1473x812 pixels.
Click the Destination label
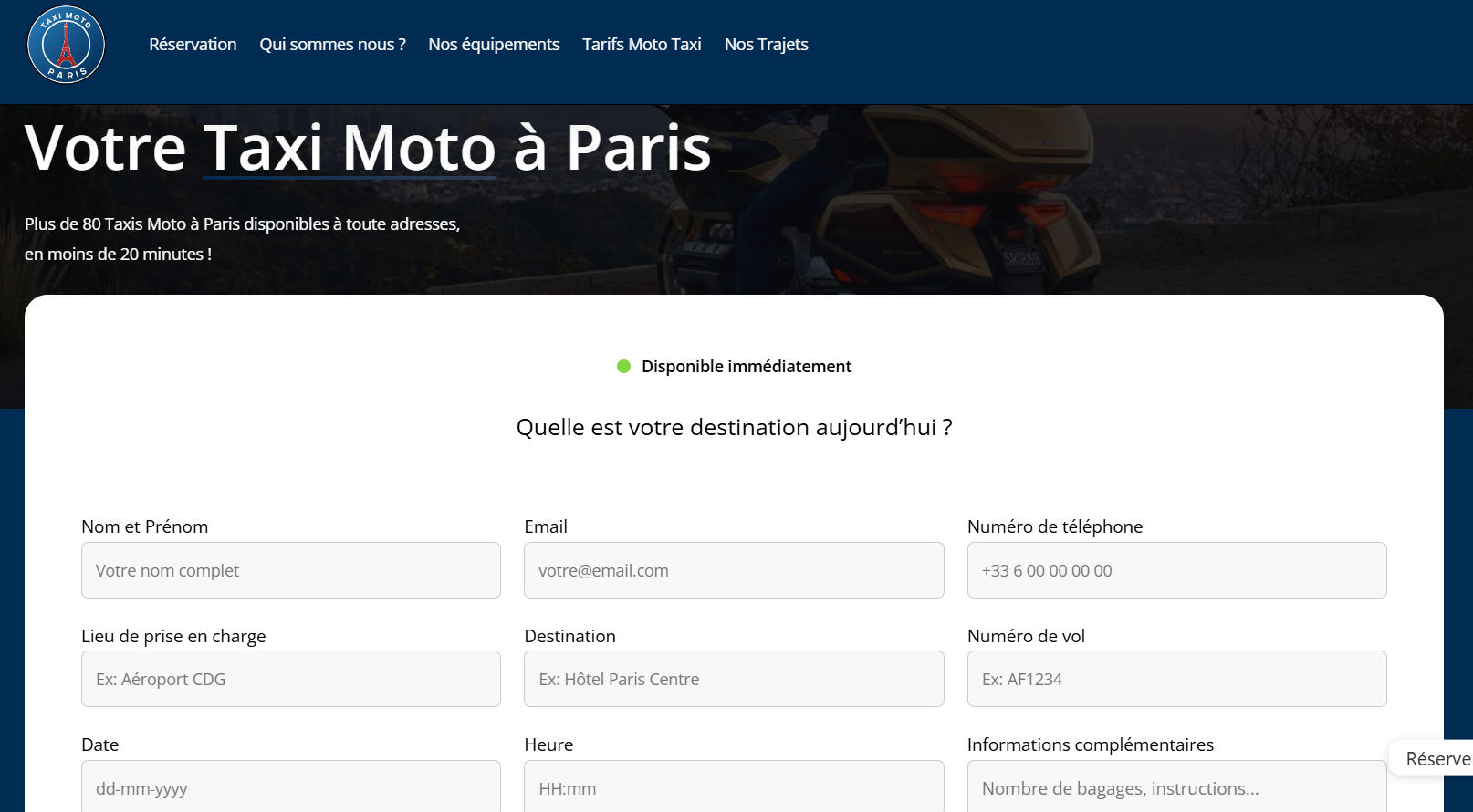click(x=569, y=636)
